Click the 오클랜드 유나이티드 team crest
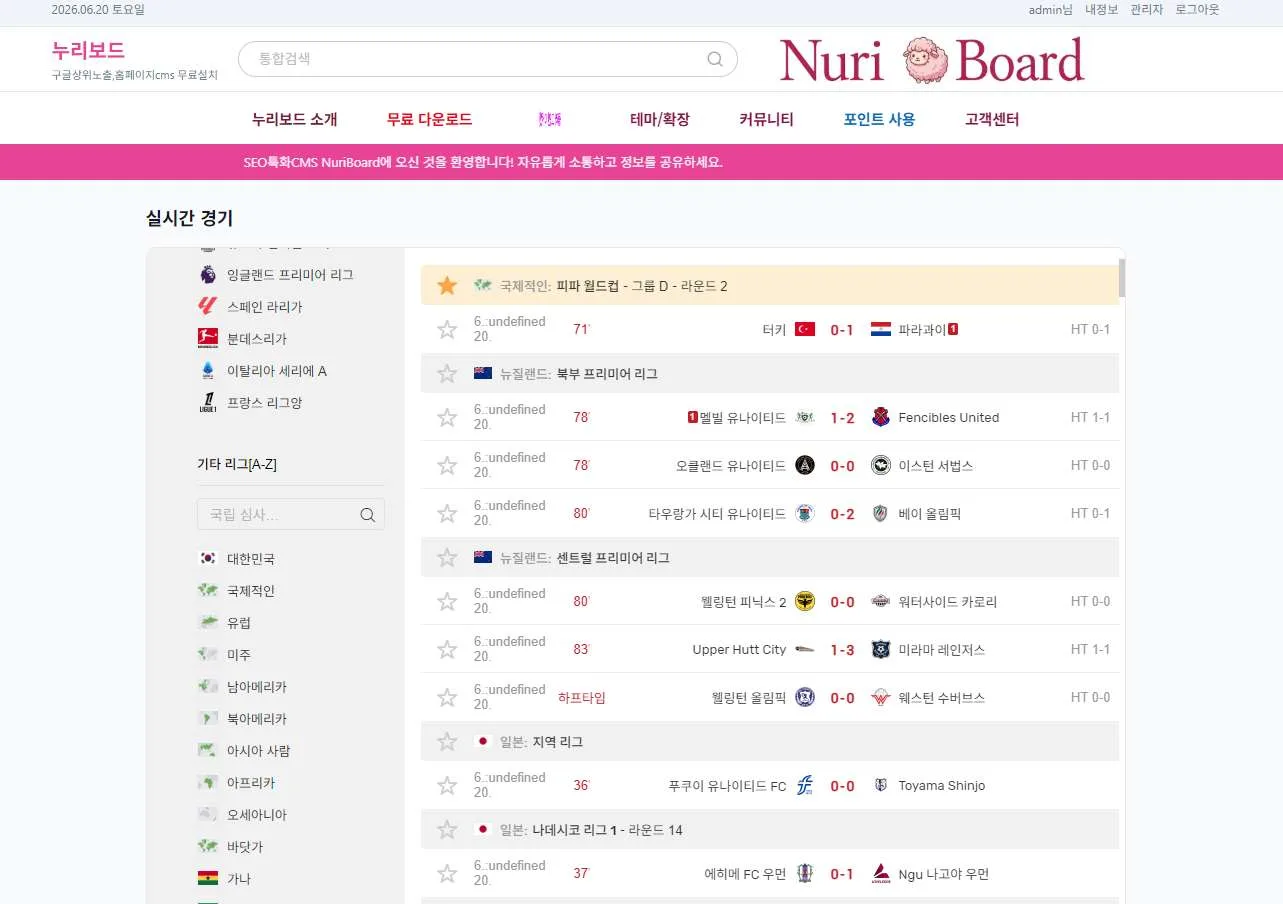Viewport: 1283px width, 904px height. pos(805,465)
